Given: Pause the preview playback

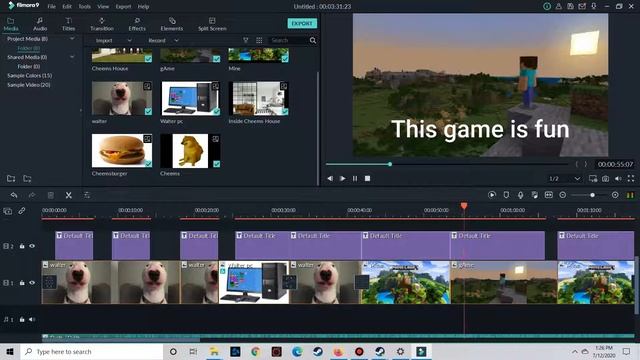Looking at the screenshot, I should click(x=355, y=178).
